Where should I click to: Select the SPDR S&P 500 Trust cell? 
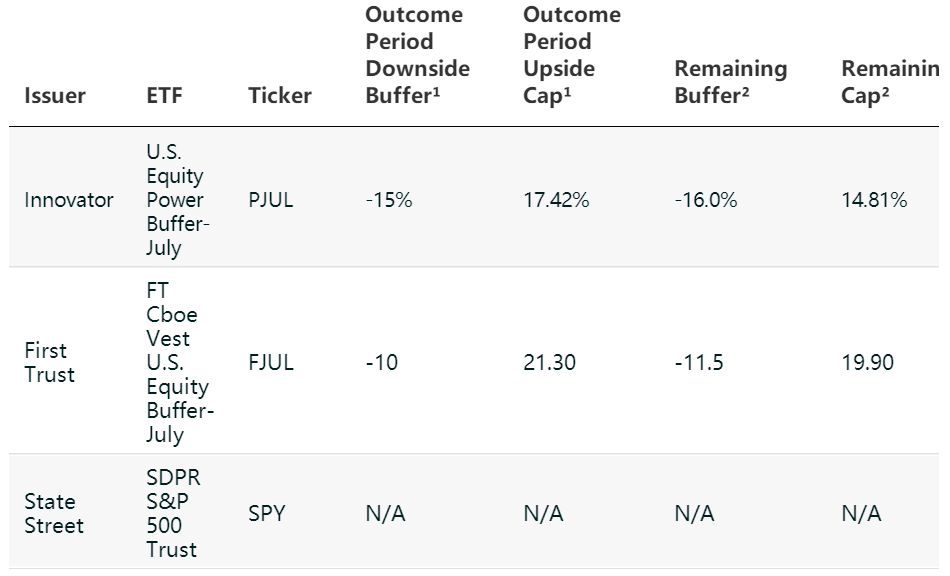point(174,513)
